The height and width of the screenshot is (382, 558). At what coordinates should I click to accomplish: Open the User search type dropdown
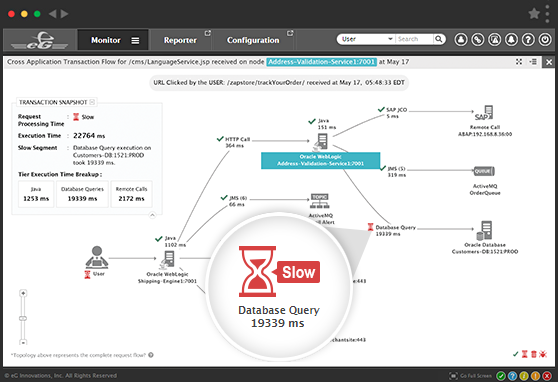(366, 39)
